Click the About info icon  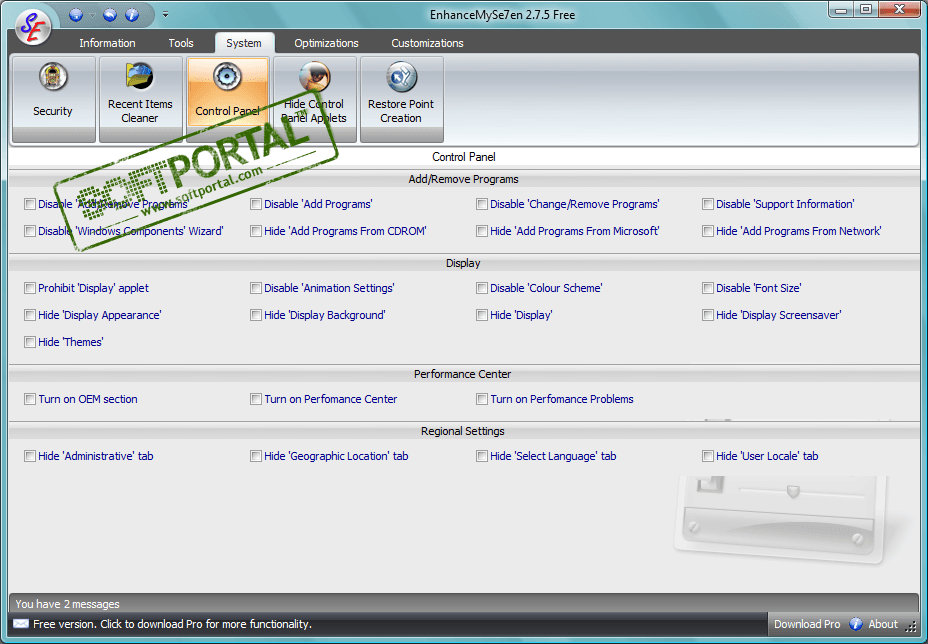(856, 624)
